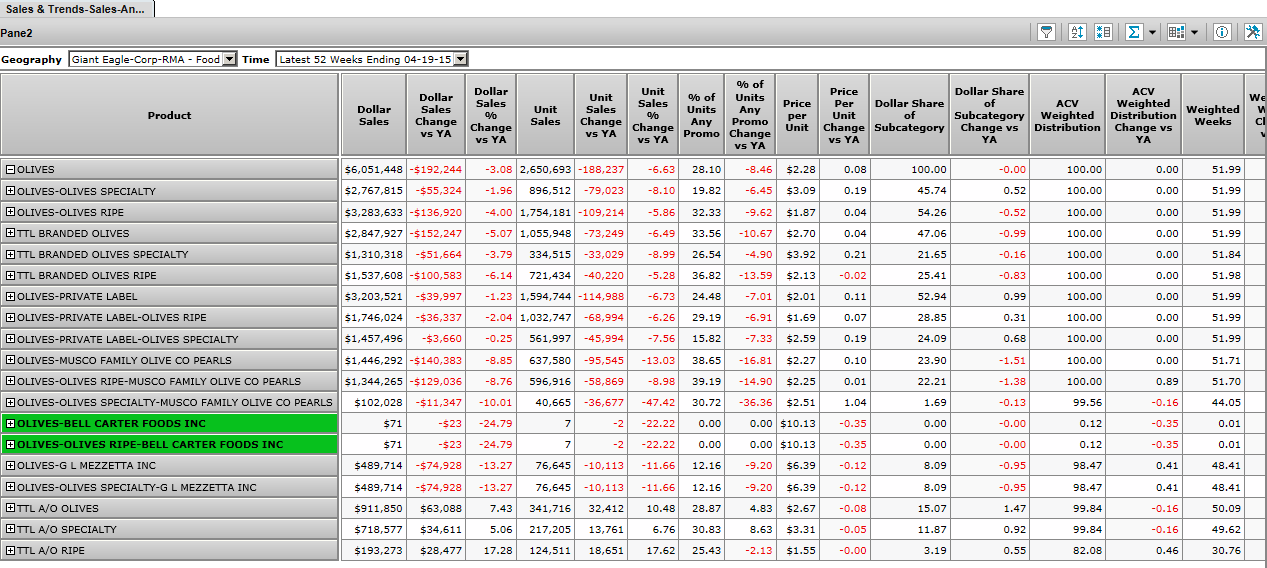Select the Sales & Trends tab
The height and width of the screenshot is (568, 1267).
pos(76,9)
